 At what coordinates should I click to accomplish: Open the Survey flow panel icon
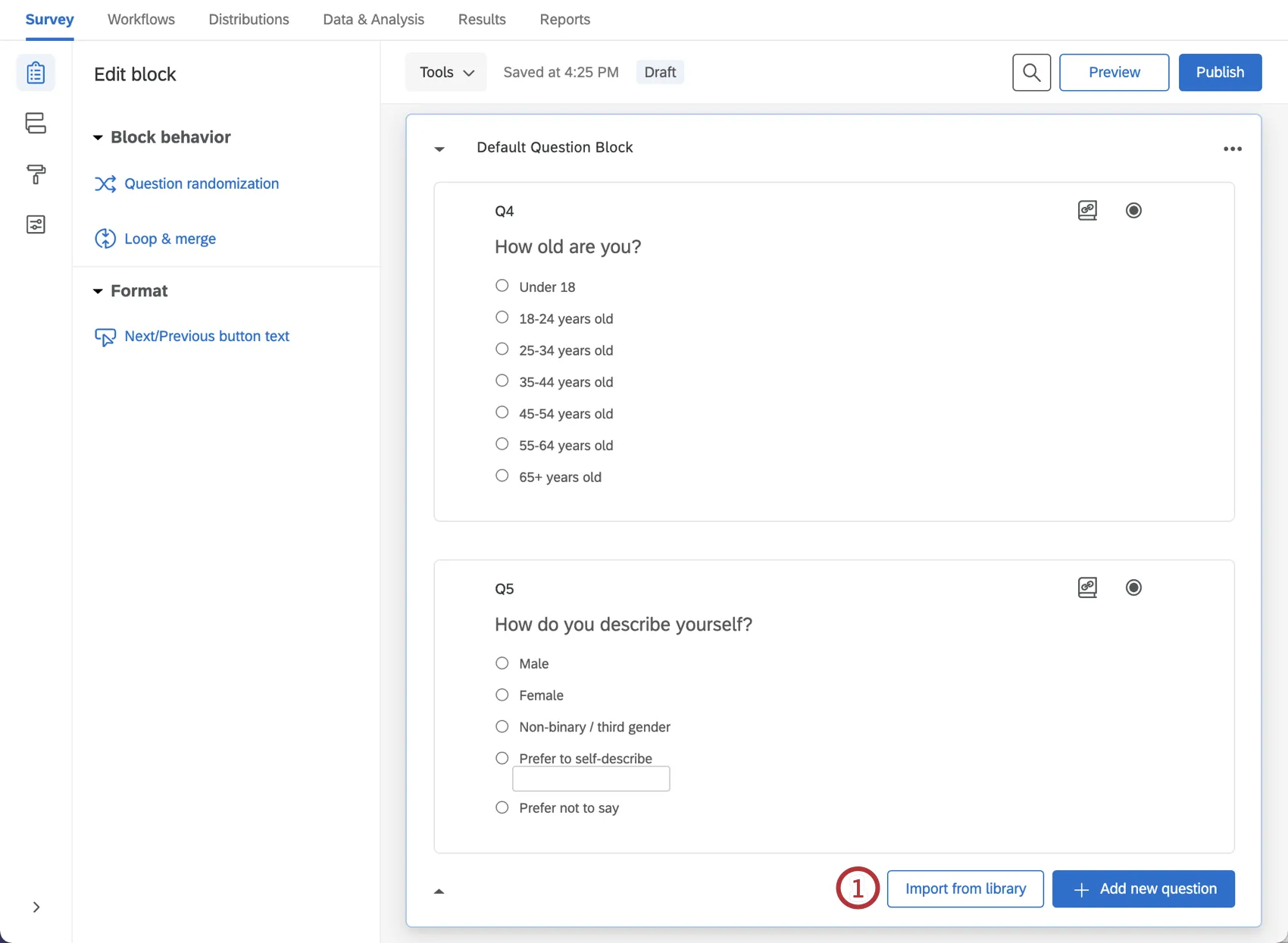click(x=36, y=124)
